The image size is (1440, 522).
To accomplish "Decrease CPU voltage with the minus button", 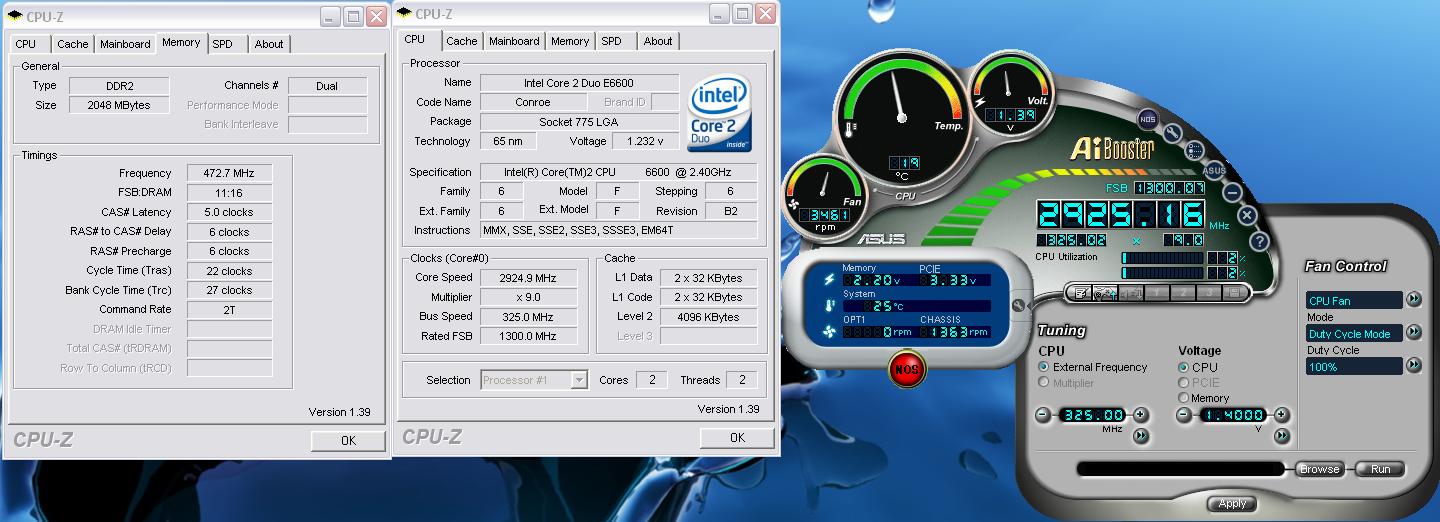I will 1184,415.
